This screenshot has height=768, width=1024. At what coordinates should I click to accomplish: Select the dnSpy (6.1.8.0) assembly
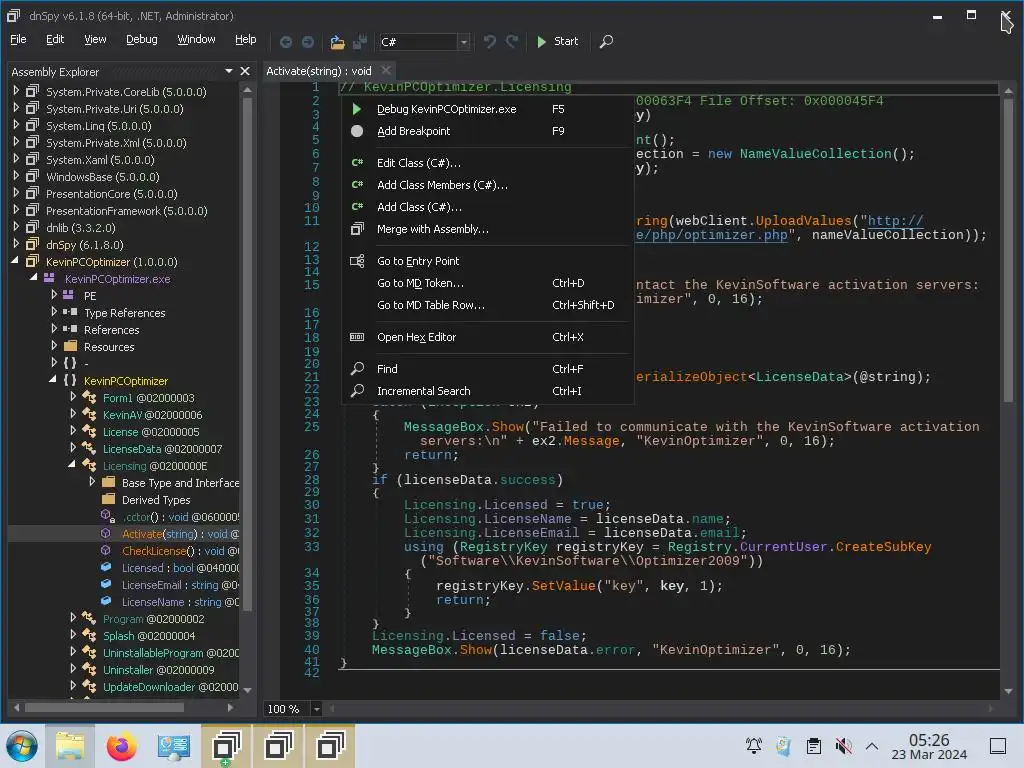coord(84,245)
